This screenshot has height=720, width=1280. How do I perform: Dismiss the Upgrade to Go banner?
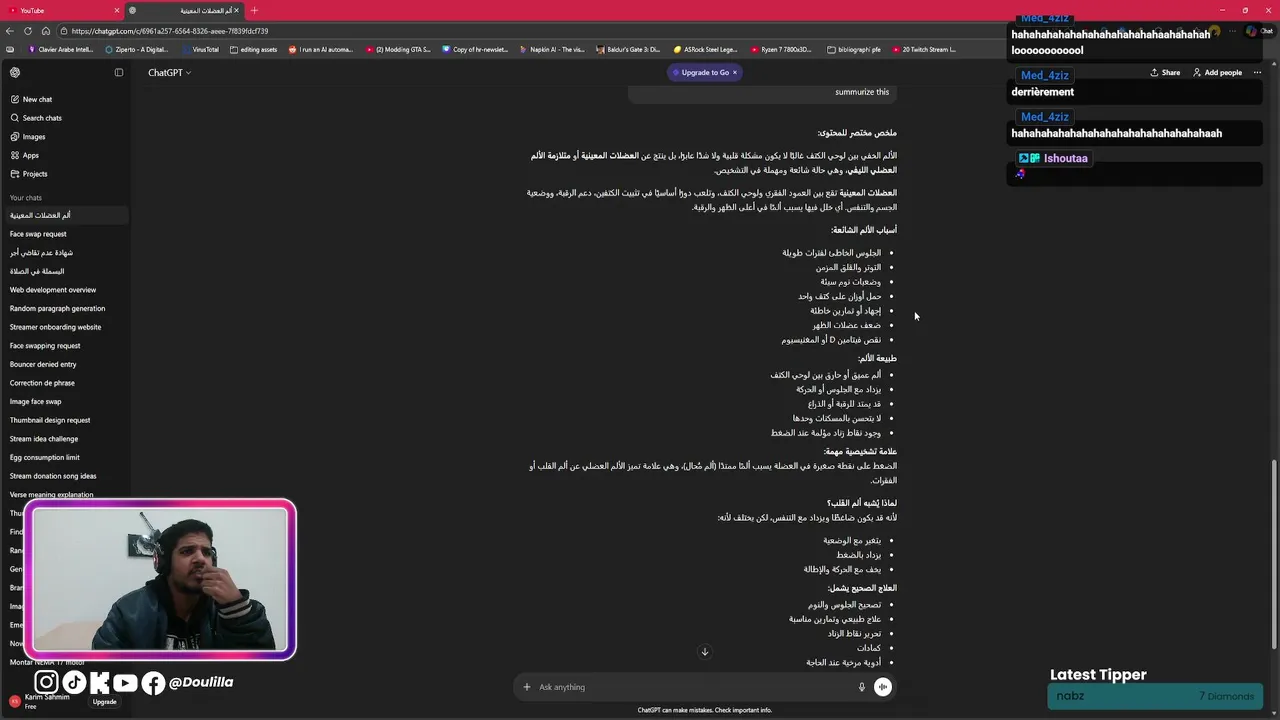[734, 72]
